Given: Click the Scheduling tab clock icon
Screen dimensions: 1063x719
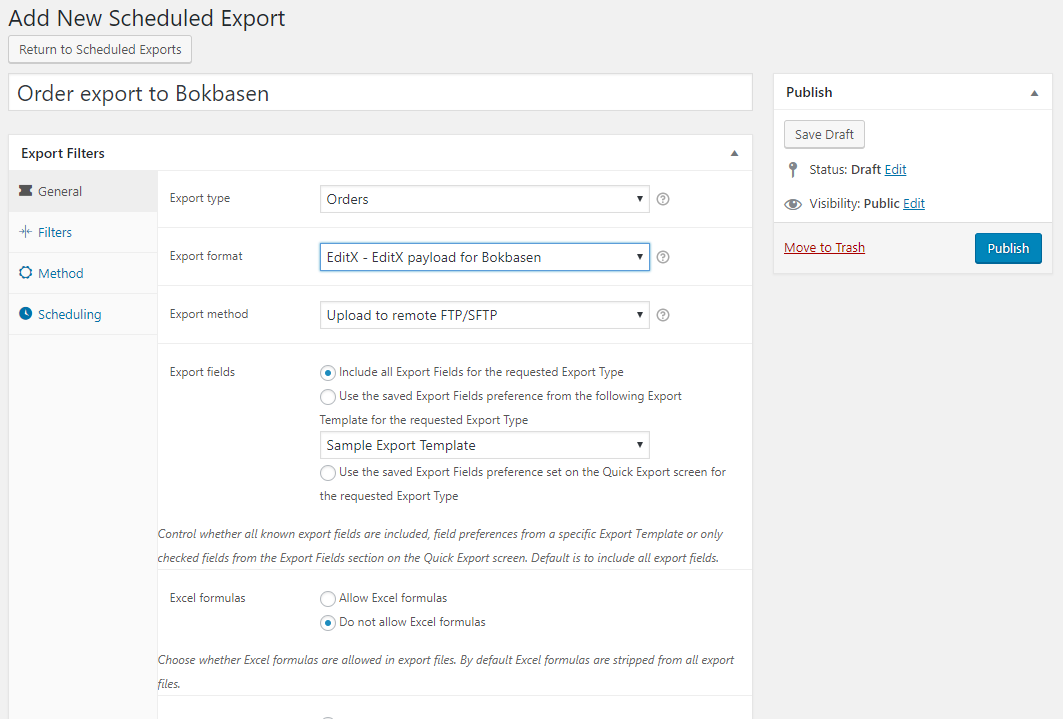Looking at the screenshot, I should (x=26, y=313).
